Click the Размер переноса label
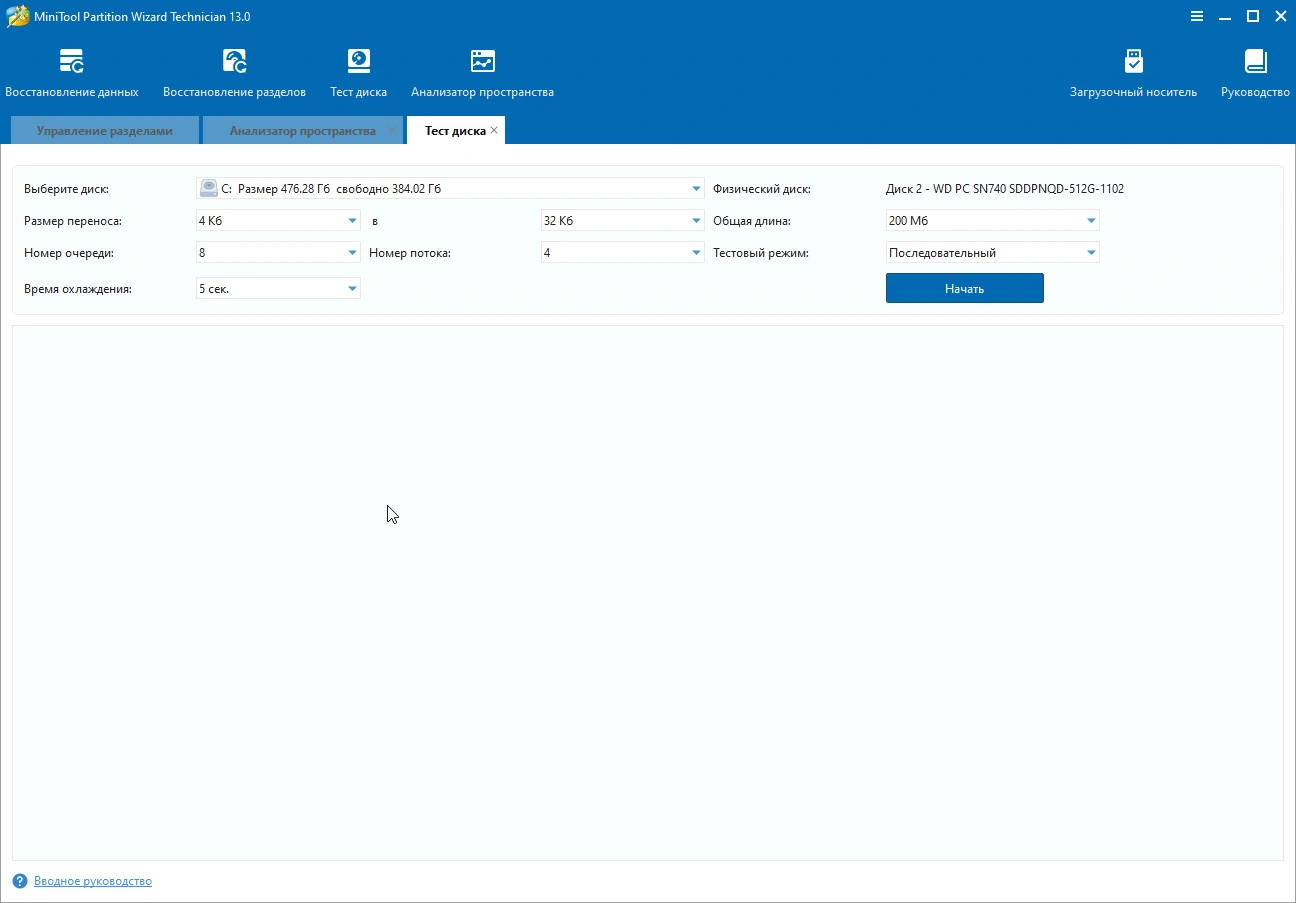Screen dimensions: 1296x903 pos(72,221)
